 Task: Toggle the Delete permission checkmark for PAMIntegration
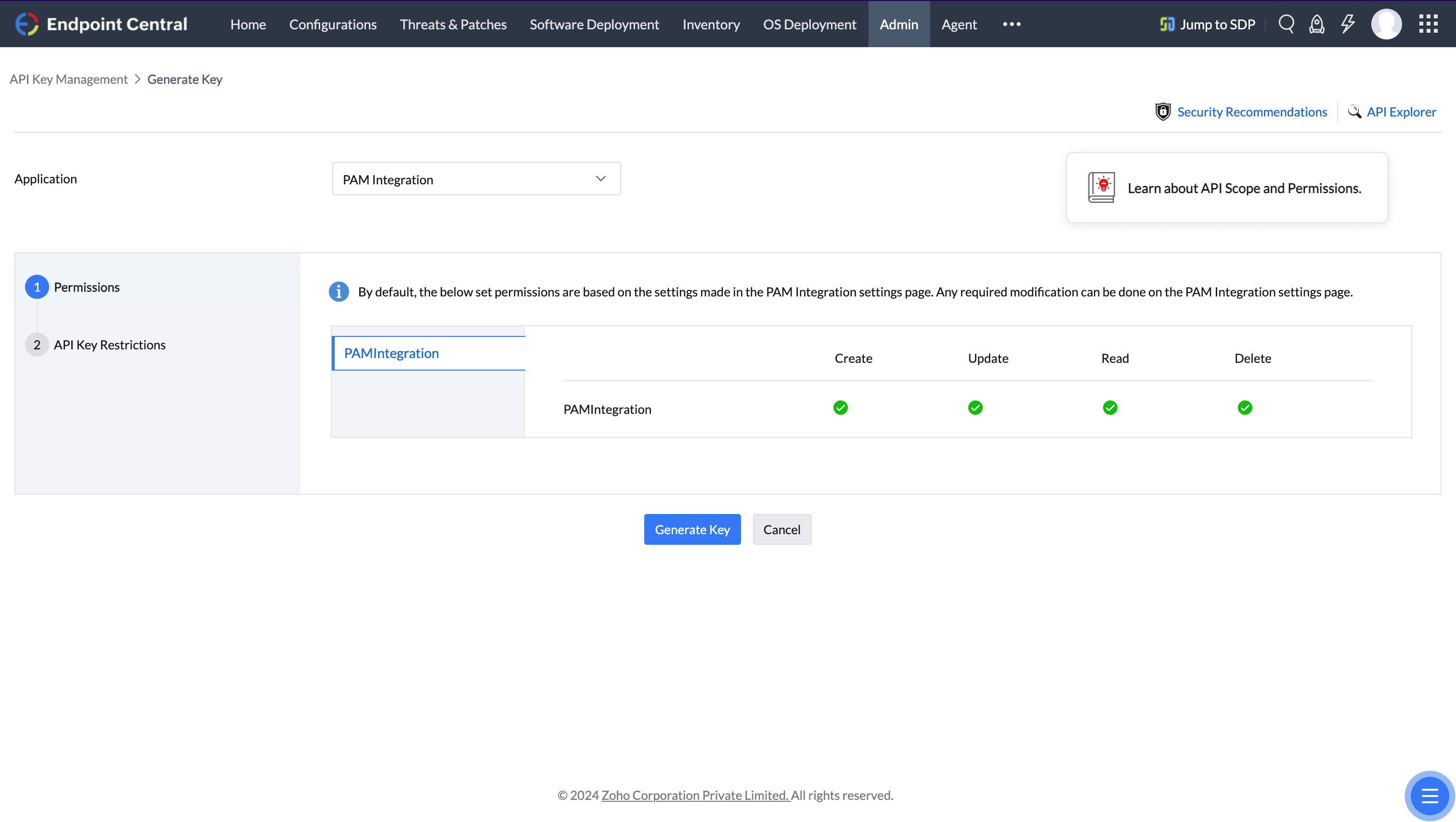click(1245, 407)
